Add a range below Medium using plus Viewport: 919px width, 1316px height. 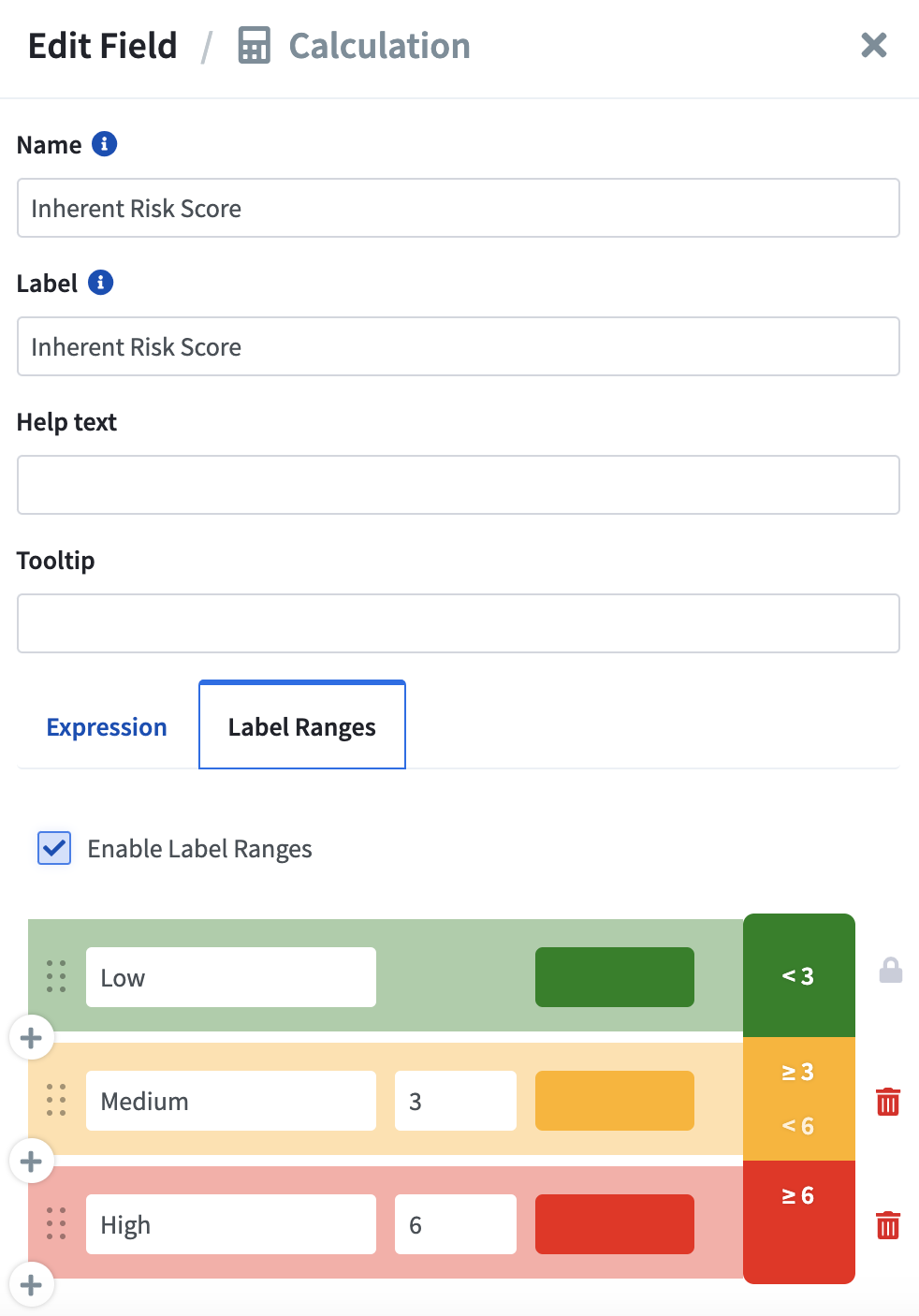coord(31,1162)
